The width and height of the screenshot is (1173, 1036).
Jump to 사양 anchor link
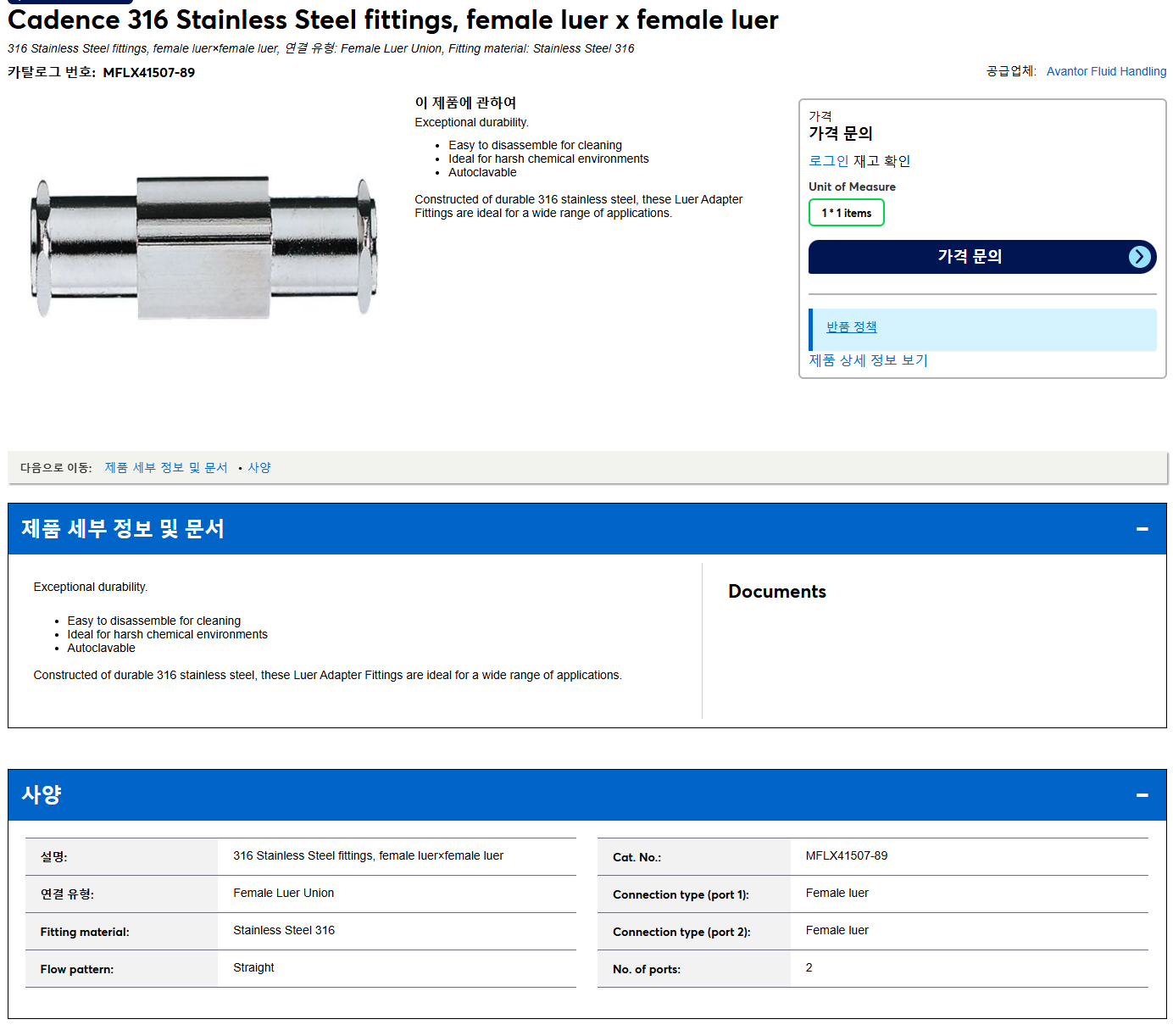259,468
